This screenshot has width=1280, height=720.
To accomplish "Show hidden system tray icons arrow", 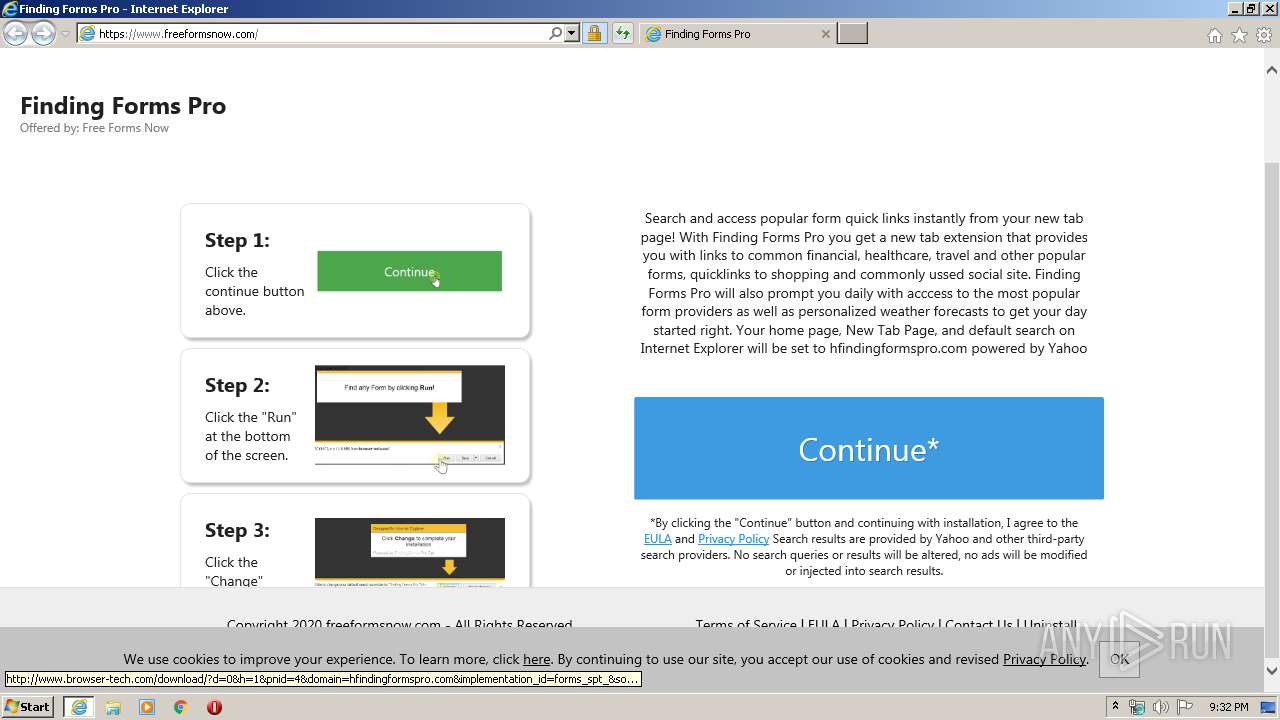I will pyautogui.click(x=1115, y=706).
